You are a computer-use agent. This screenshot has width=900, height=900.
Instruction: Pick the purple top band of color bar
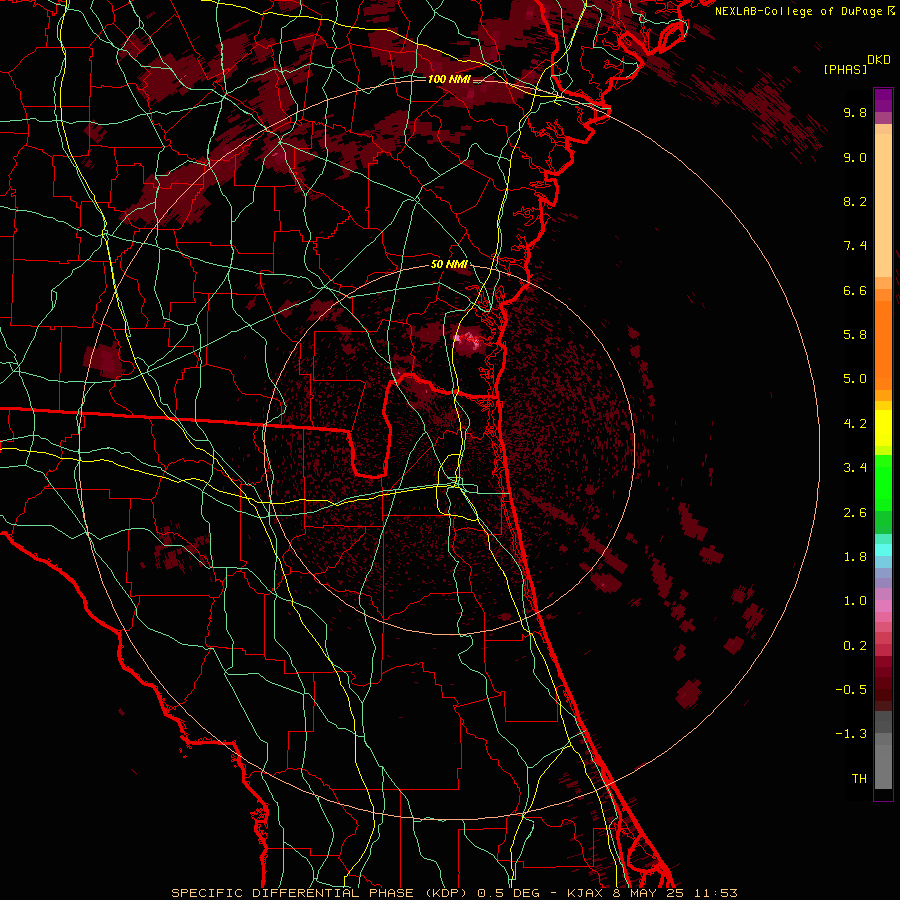883,100
